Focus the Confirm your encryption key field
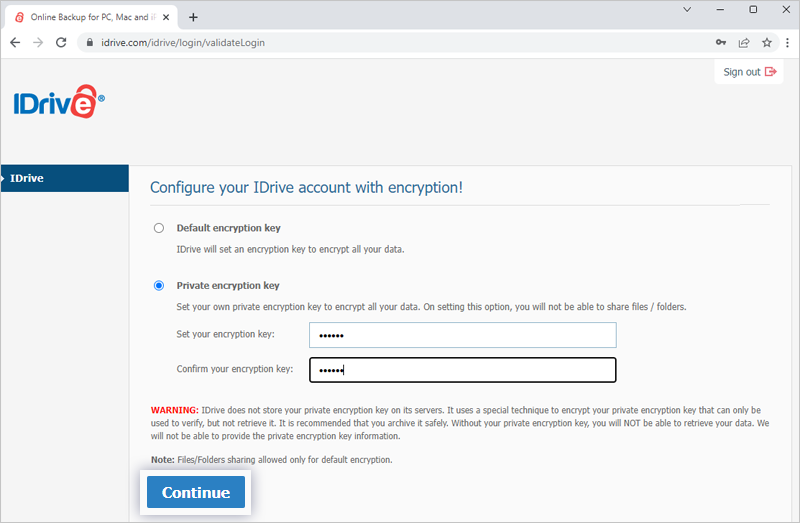 (x=462, y=370)
